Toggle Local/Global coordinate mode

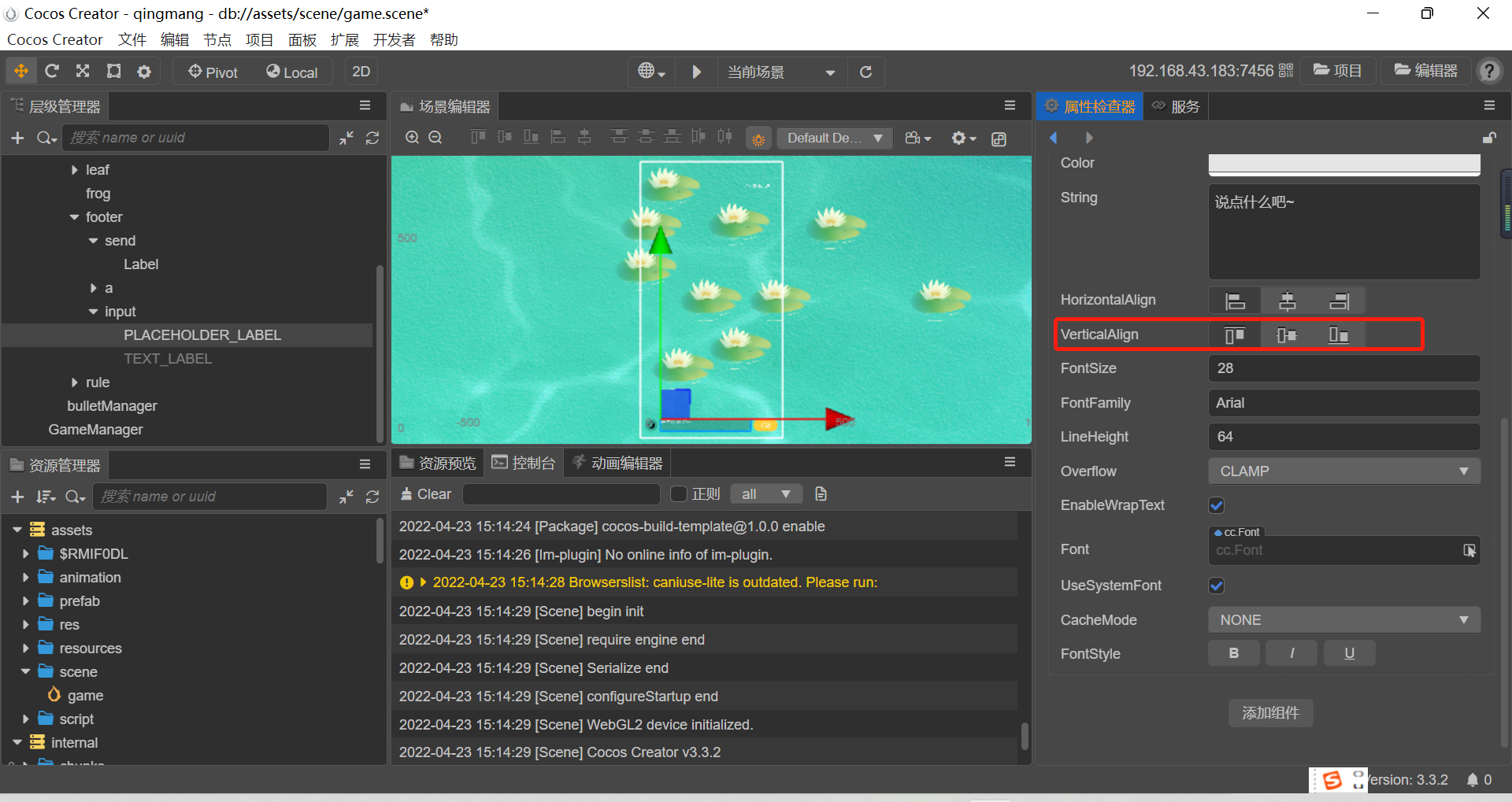[x=292, y=72]
